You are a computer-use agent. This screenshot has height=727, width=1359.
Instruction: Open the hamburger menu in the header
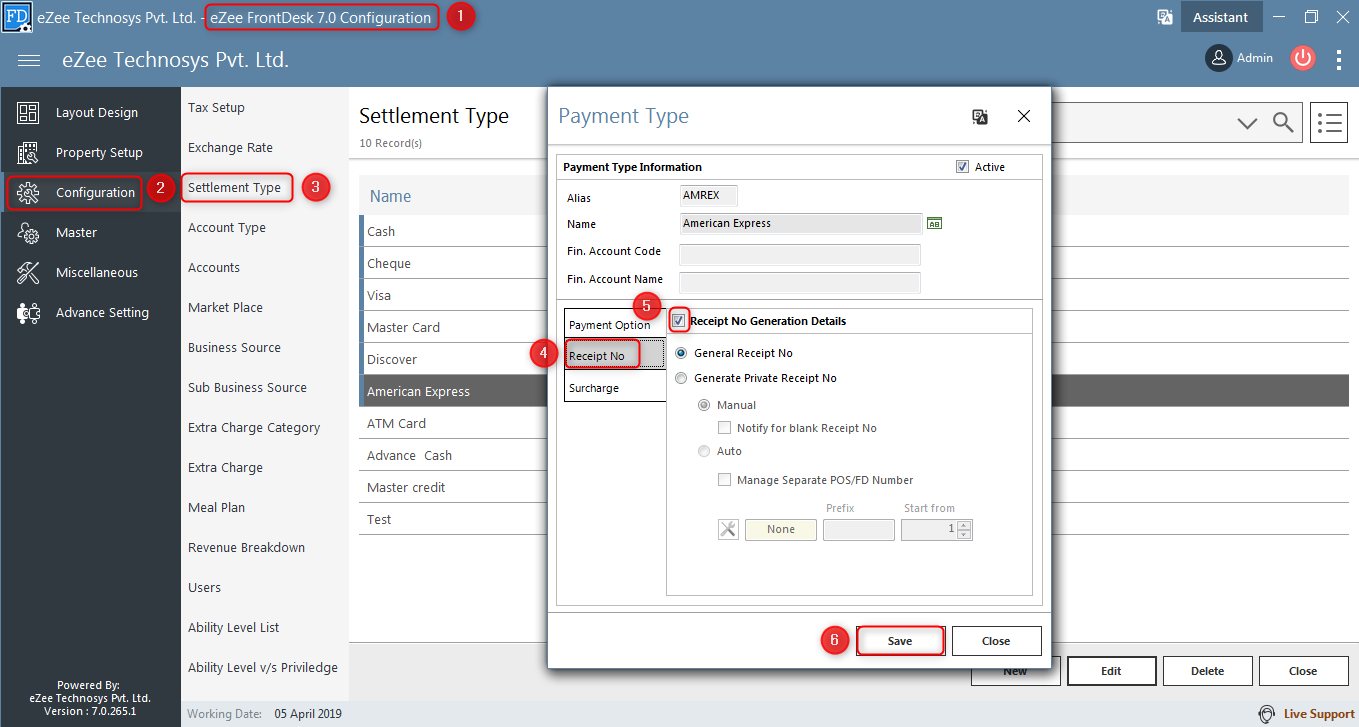[x=29, y=61]
